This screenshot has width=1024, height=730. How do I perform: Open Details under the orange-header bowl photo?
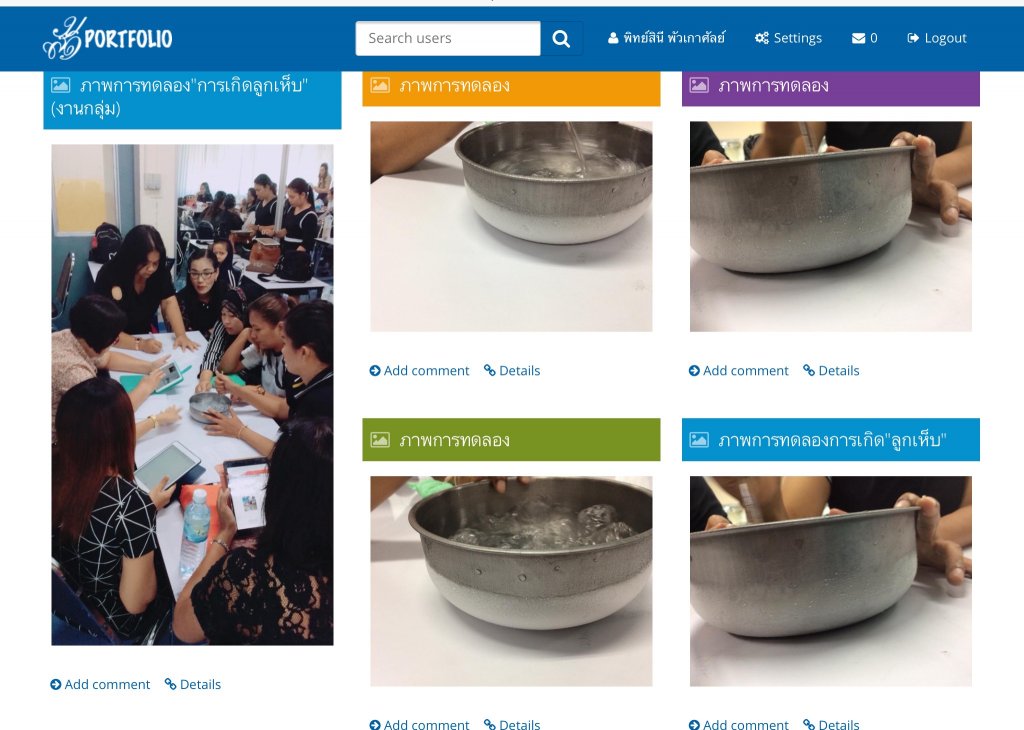pos(512,371)
